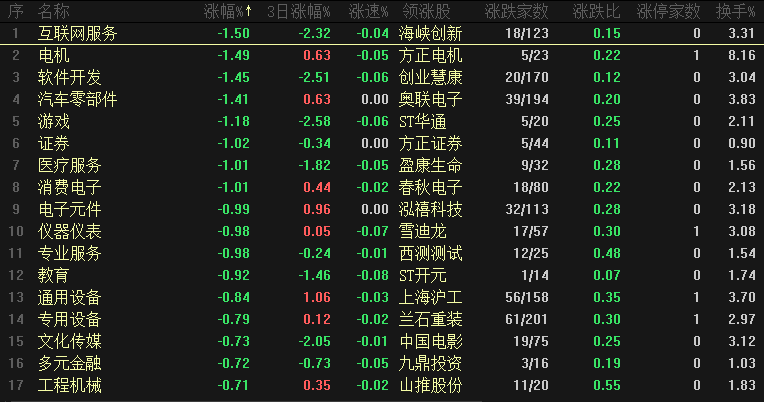View leading stock 中国电影
764x402 pixels.
tap(430, 341)
